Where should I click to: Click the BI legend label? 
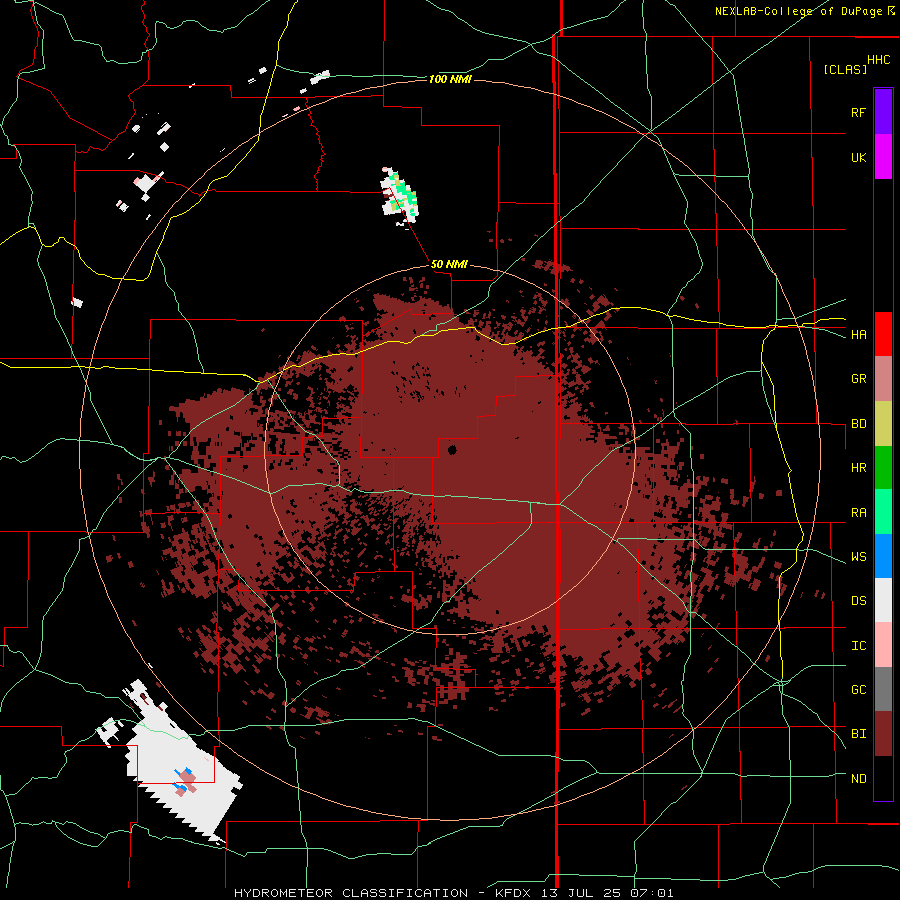tap(858, 734)
